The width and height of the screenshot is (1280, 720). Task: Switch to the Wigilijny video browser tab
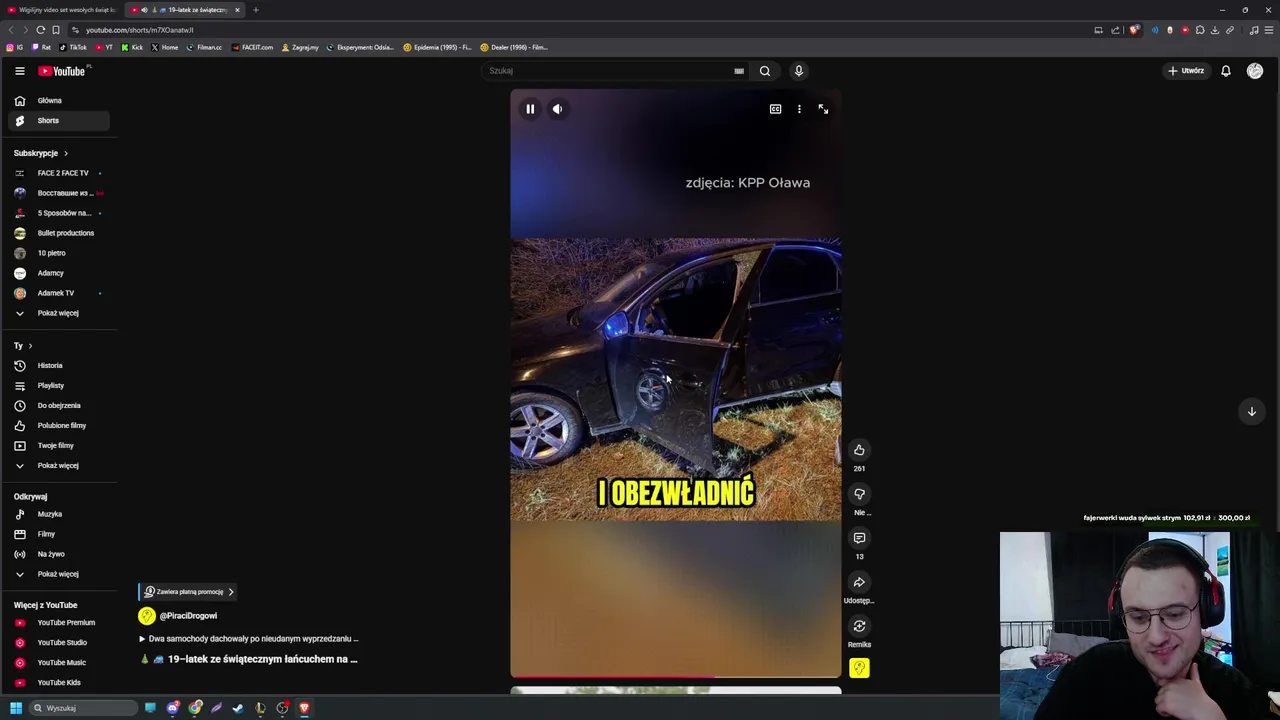point(62,10)
